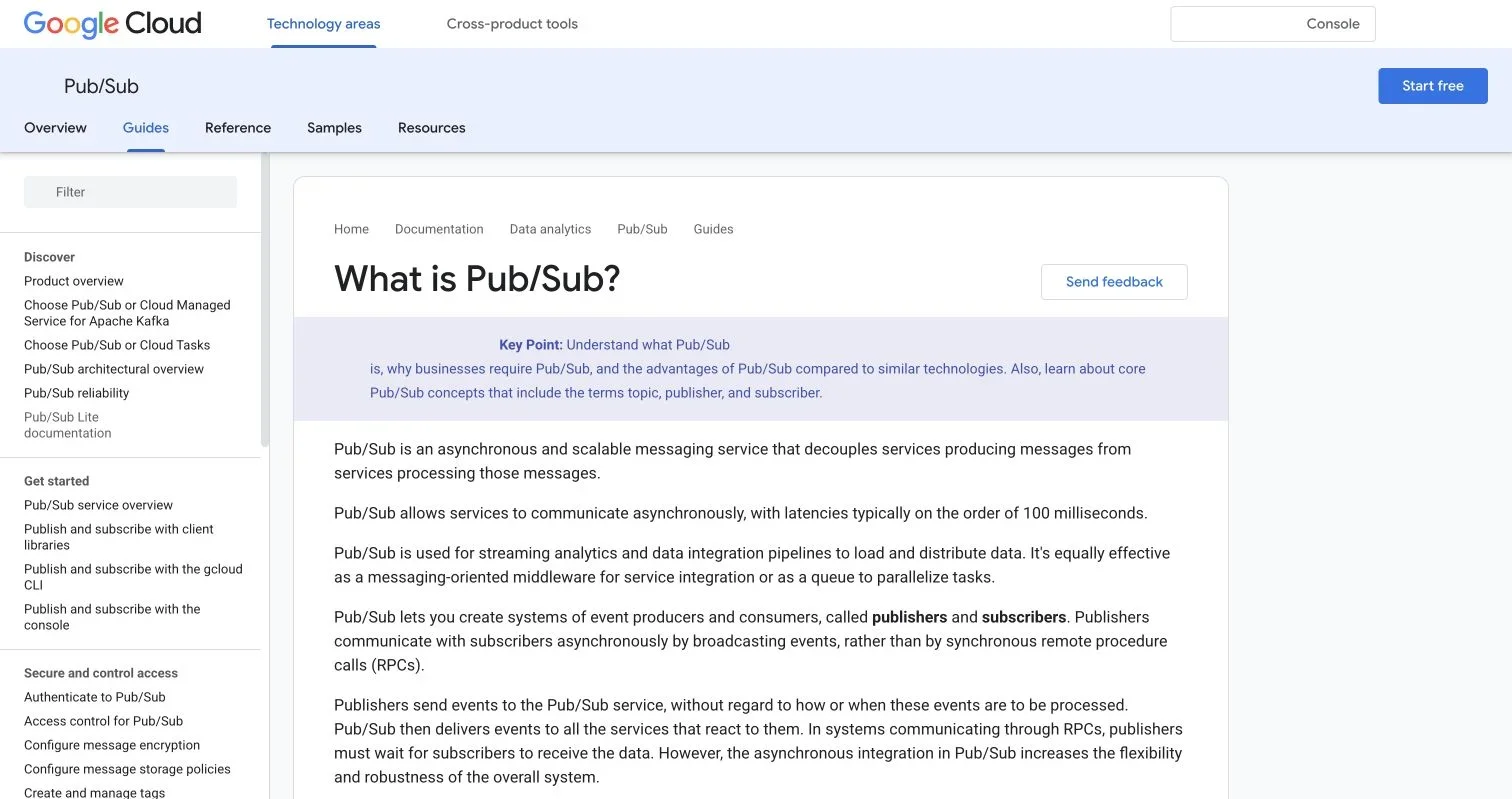Image resolution: width=1512 pixels, height=799 pixels.
Task: Click the Get started section heading
Action: (x=56, y=481)
